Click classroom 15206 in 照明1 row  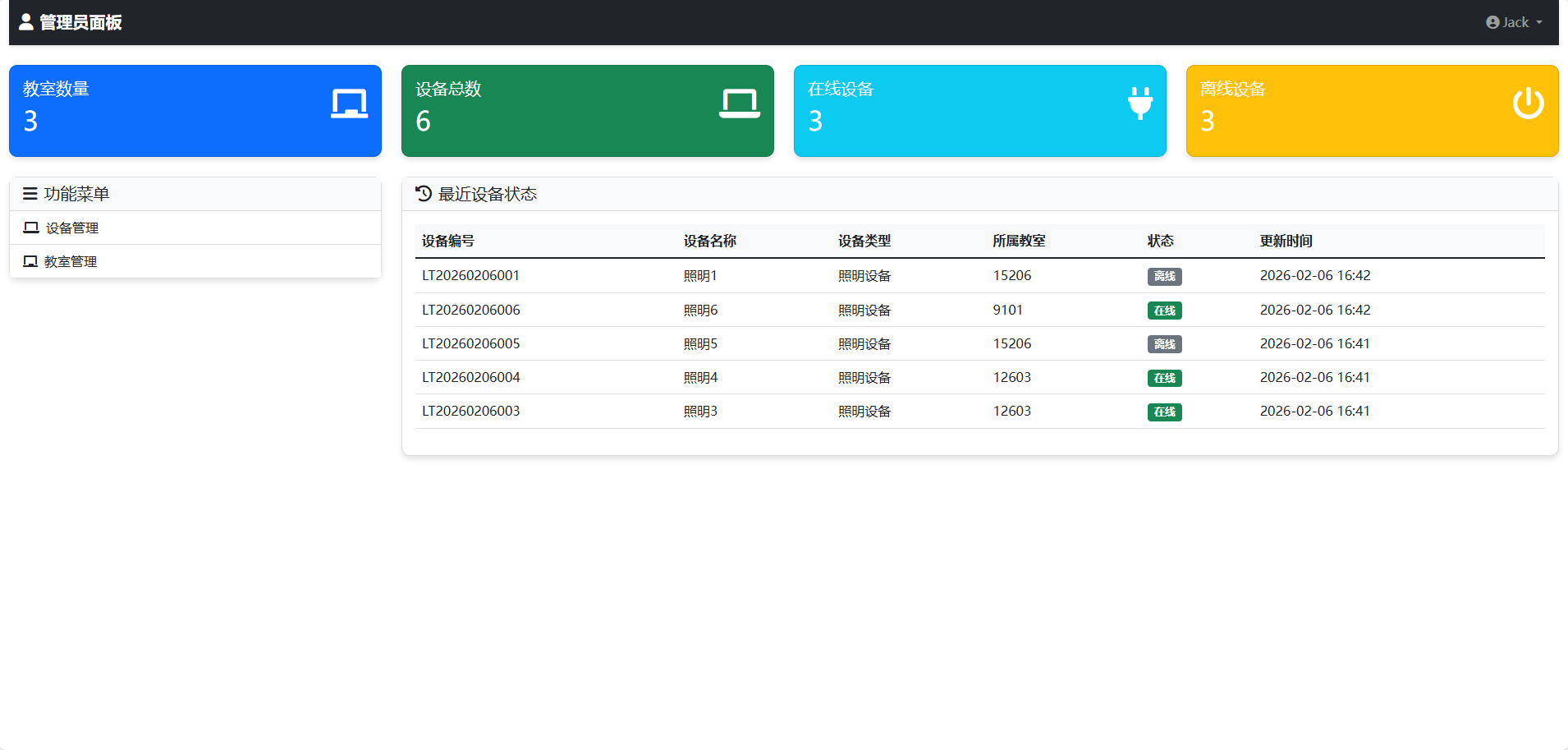tap(1012, 275)
